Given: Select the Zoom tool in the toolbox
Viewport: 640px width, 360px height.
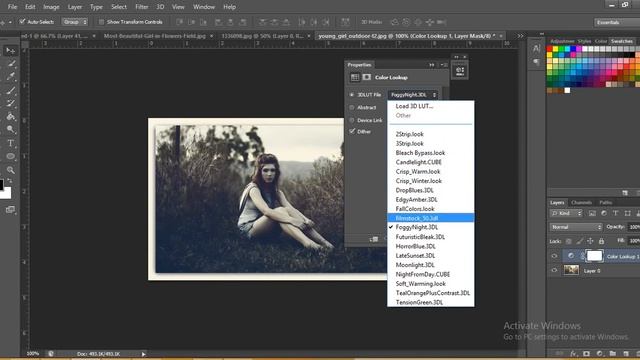Looking at the screenshot, I should (11, 170).
